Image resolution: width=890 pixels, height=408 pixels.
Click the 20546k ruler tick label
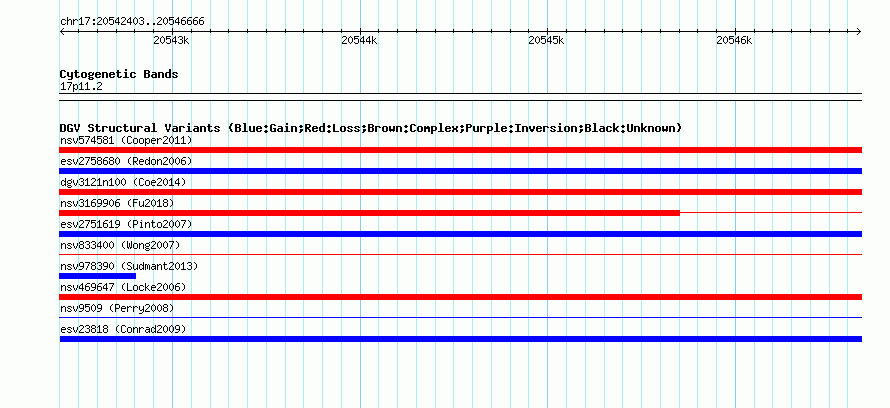point(734,40)
